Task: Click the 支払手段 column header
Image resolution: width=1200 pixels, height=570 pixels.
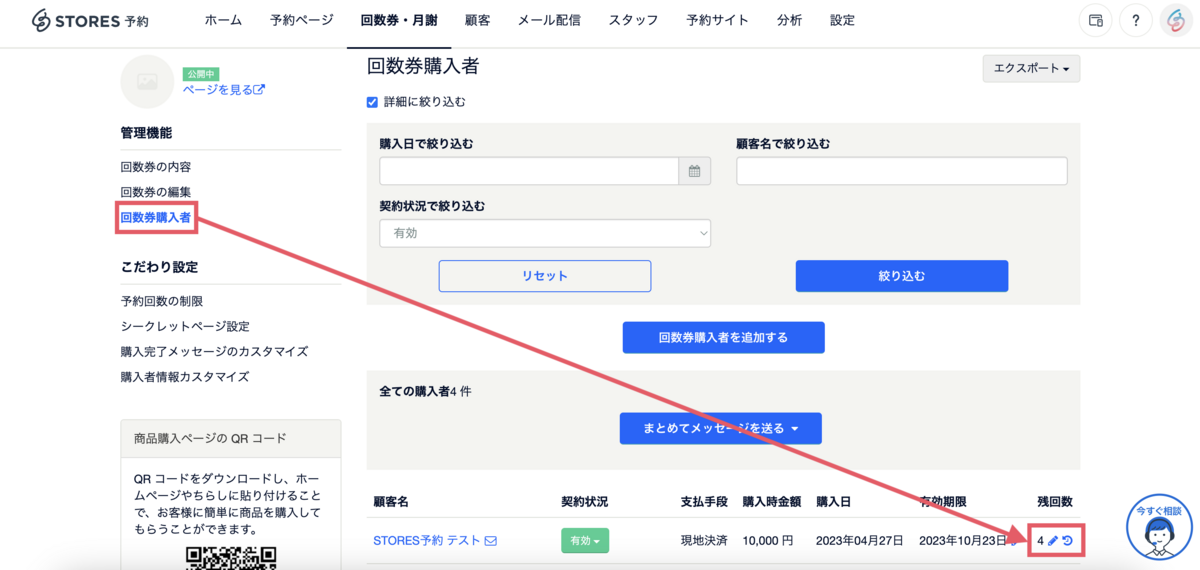Action: click(x=704, y=501)
